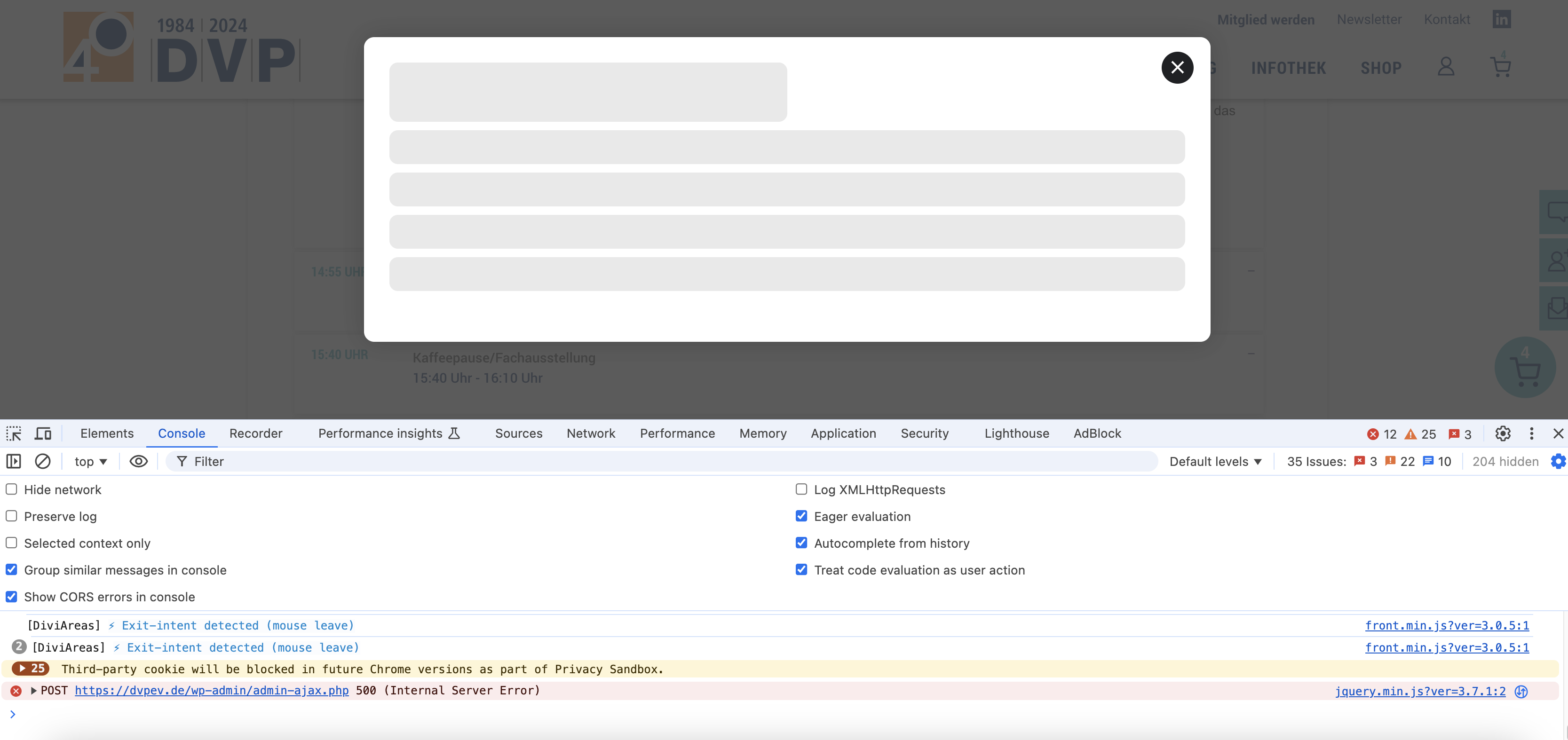
Task: Open the admin-ajax.php URL link
Action: click(212, 691)
